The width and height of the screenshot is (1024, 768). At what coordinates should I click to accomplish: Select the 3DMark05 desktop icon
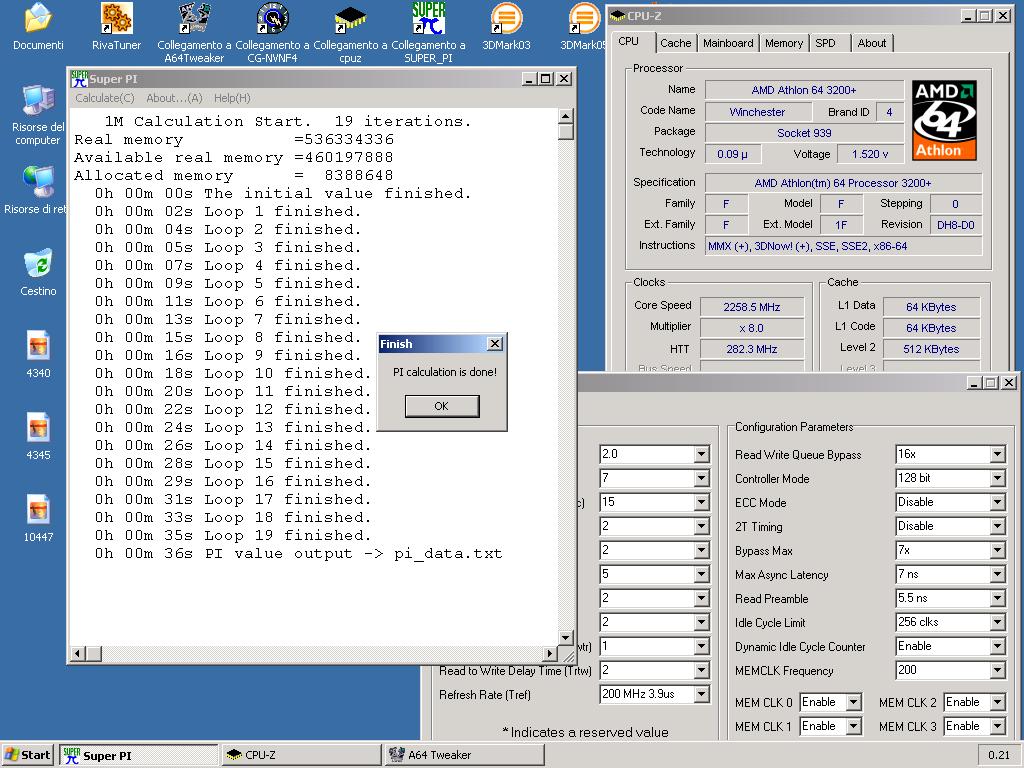[583, 26]
